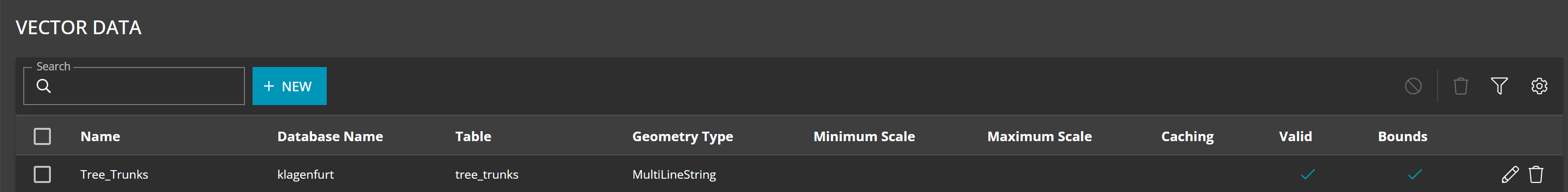The height and width of the screenshot is (192, 1568).
Task: Delete Tree_Trunks row with trash icon
Action: click(1536, 174)
